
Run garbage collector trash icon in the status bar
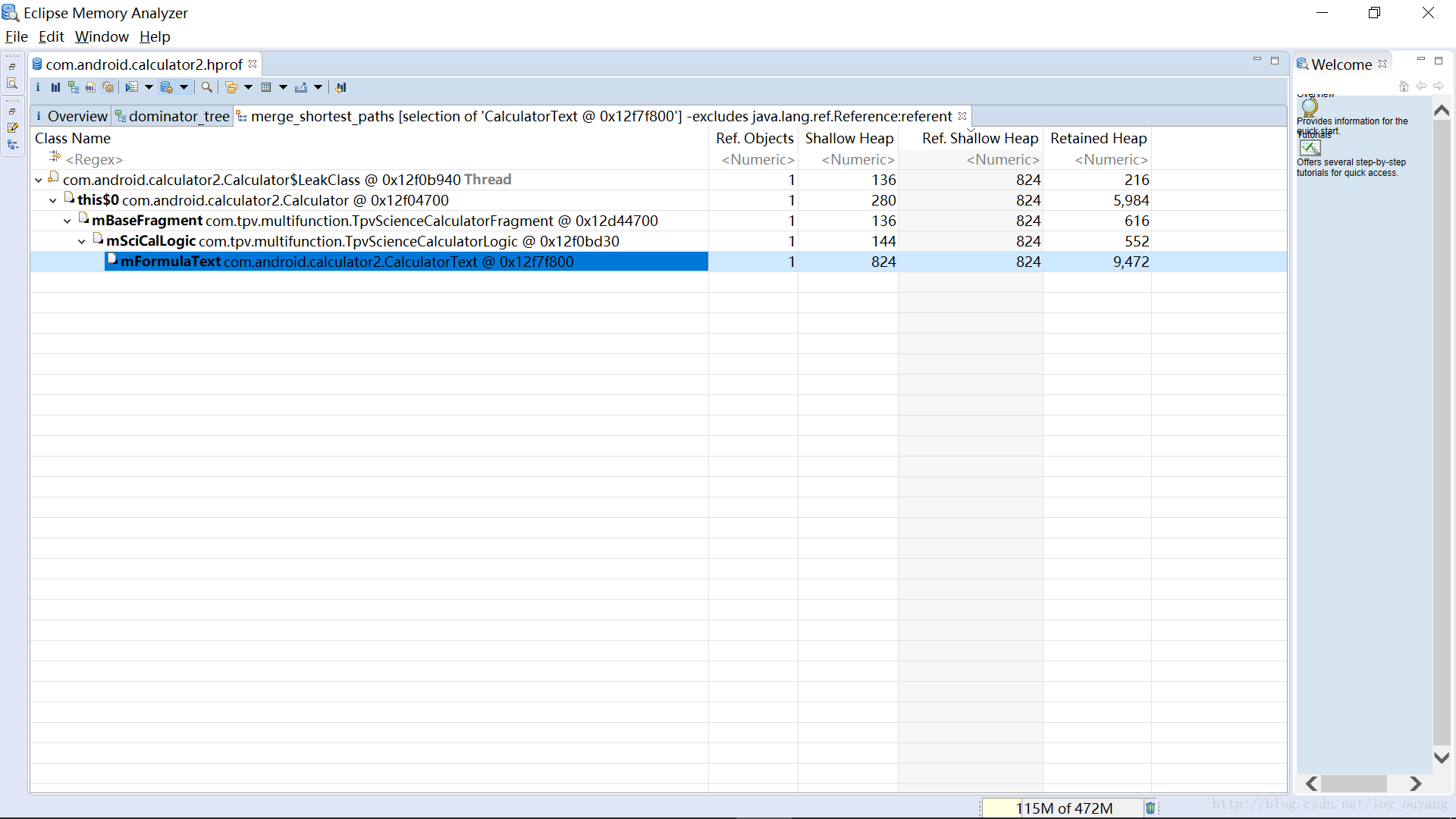[1150, 808]
